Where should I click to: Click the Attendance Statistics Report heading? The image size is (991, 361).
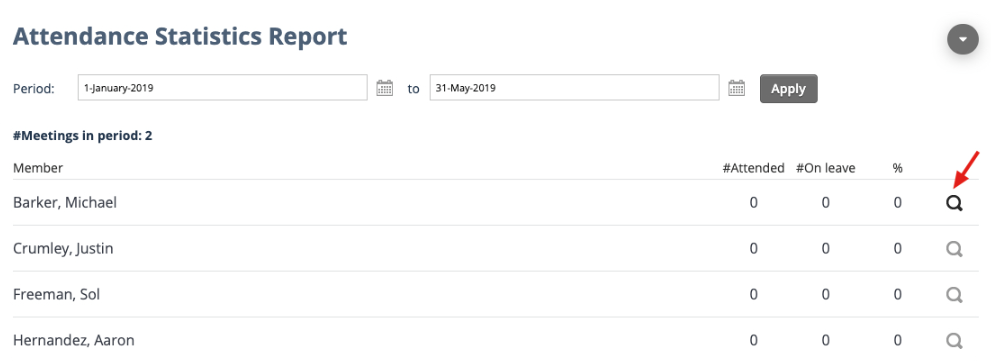[180, 36]
